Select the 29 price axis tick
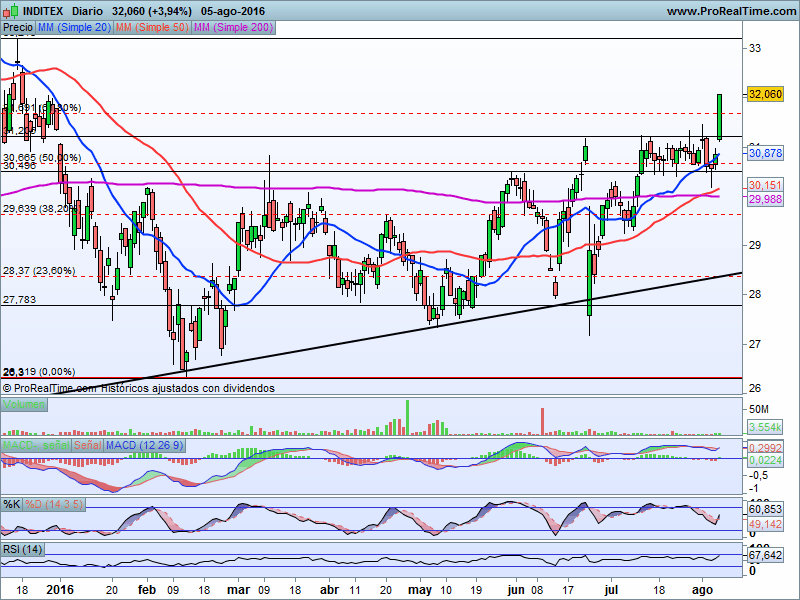The height and width of the screenshot is (600, 800). click(754, 245)
